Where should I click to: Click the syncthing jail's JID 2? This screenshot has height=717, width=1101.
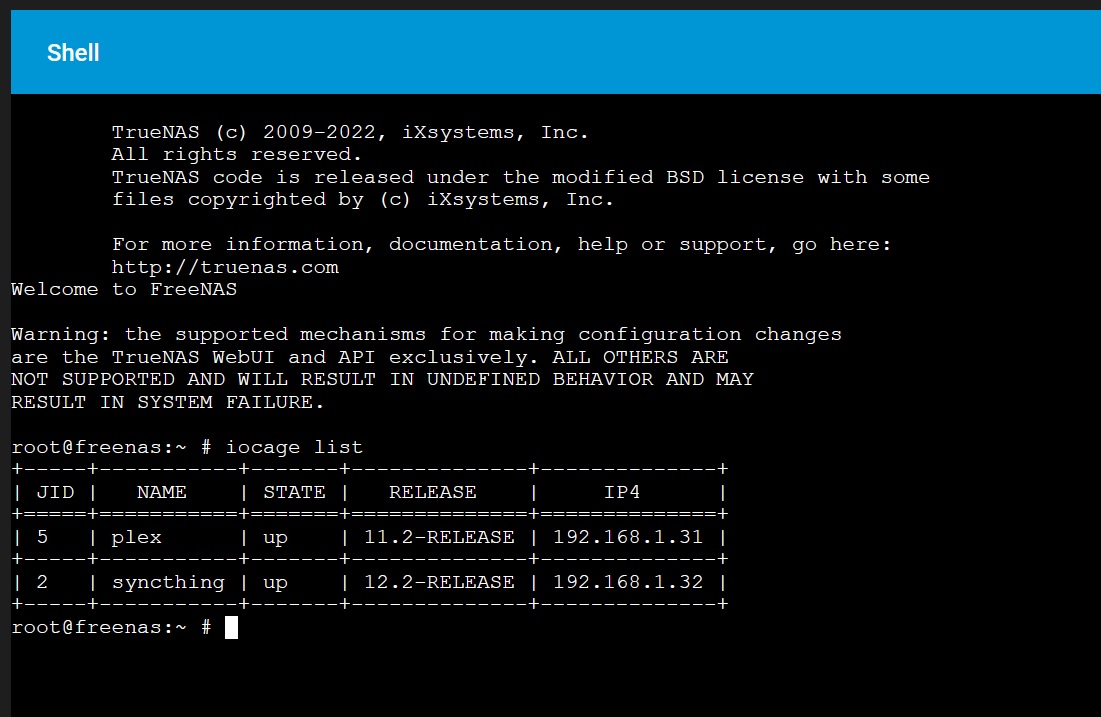[x=42, y=582]
